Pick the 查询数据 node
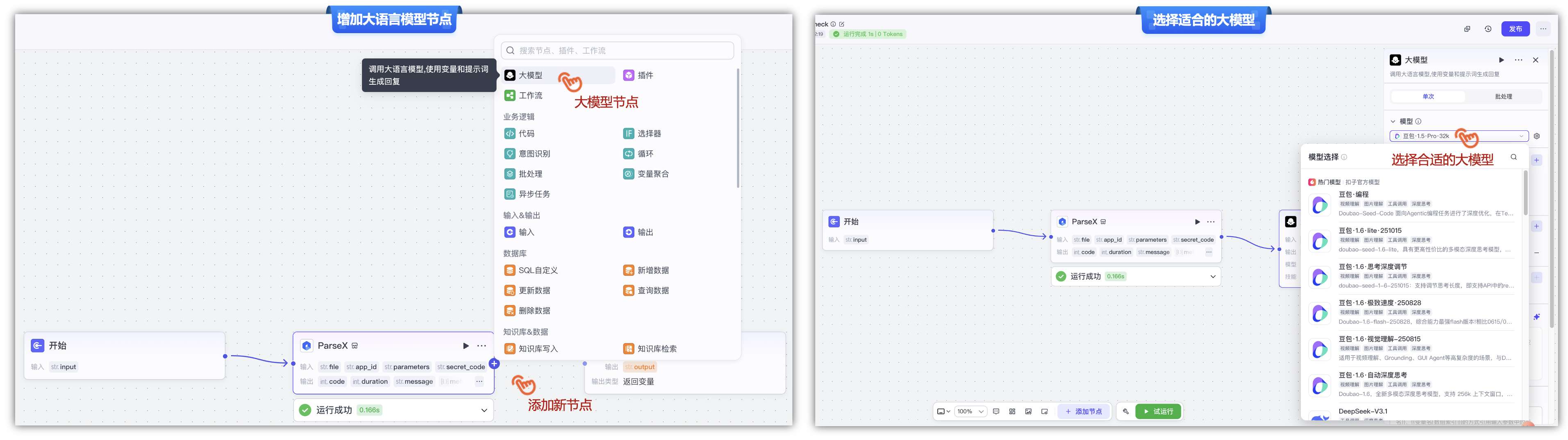1568x440 pixels. (x=646, y=291)
